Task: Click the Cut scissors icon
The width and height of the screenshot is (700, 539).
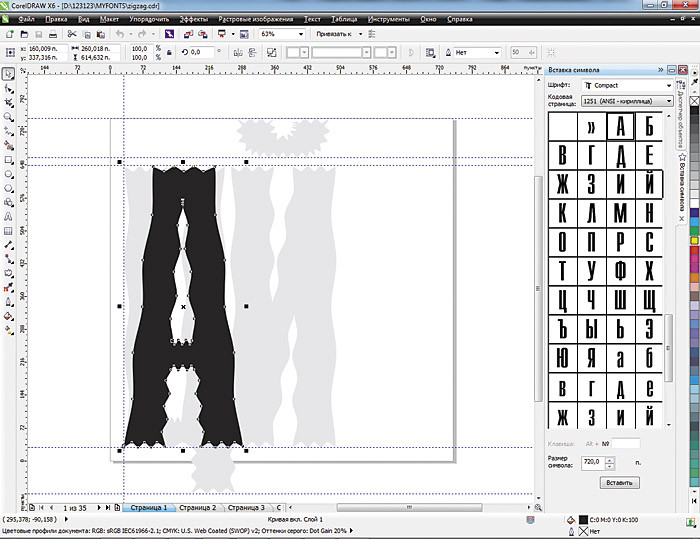Action: pyautogui.click(x=72, y=34)
